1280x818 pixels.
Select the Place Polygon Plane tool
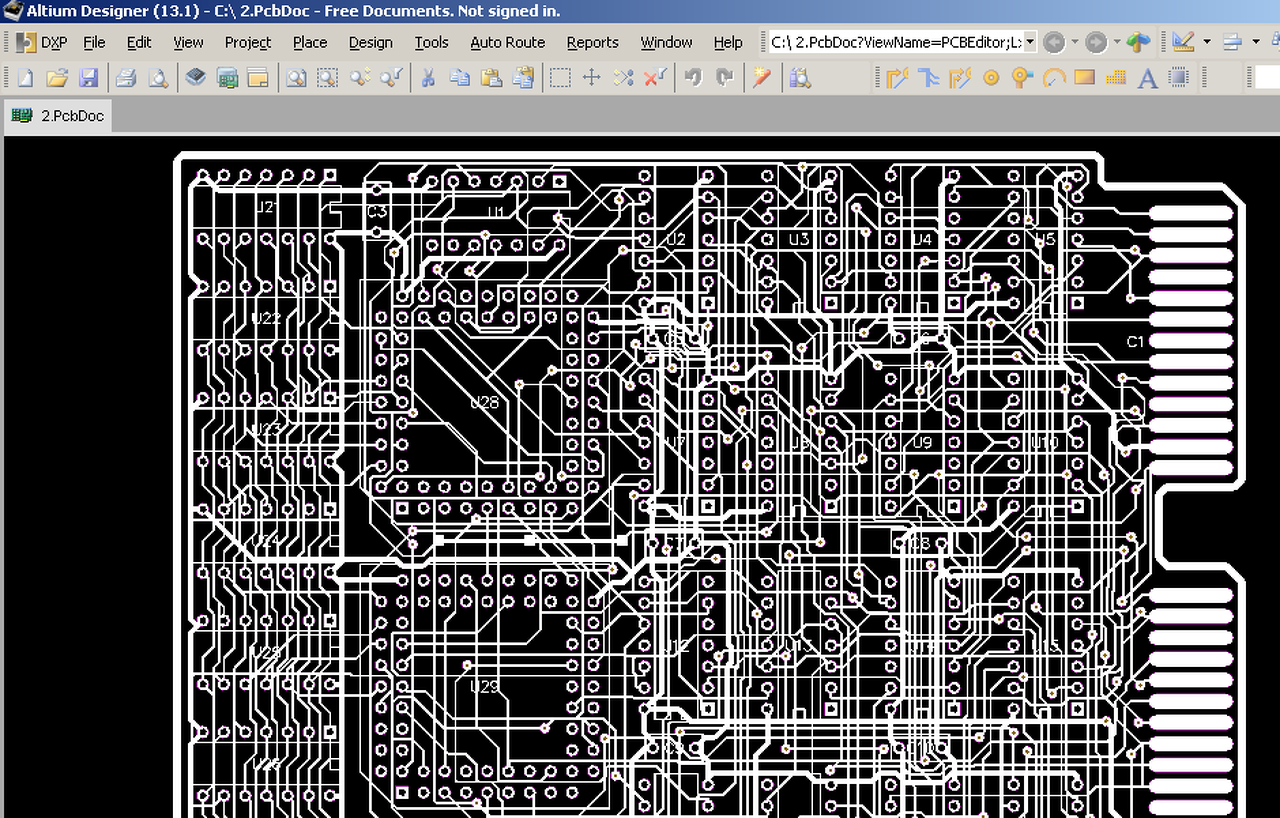1116,77
